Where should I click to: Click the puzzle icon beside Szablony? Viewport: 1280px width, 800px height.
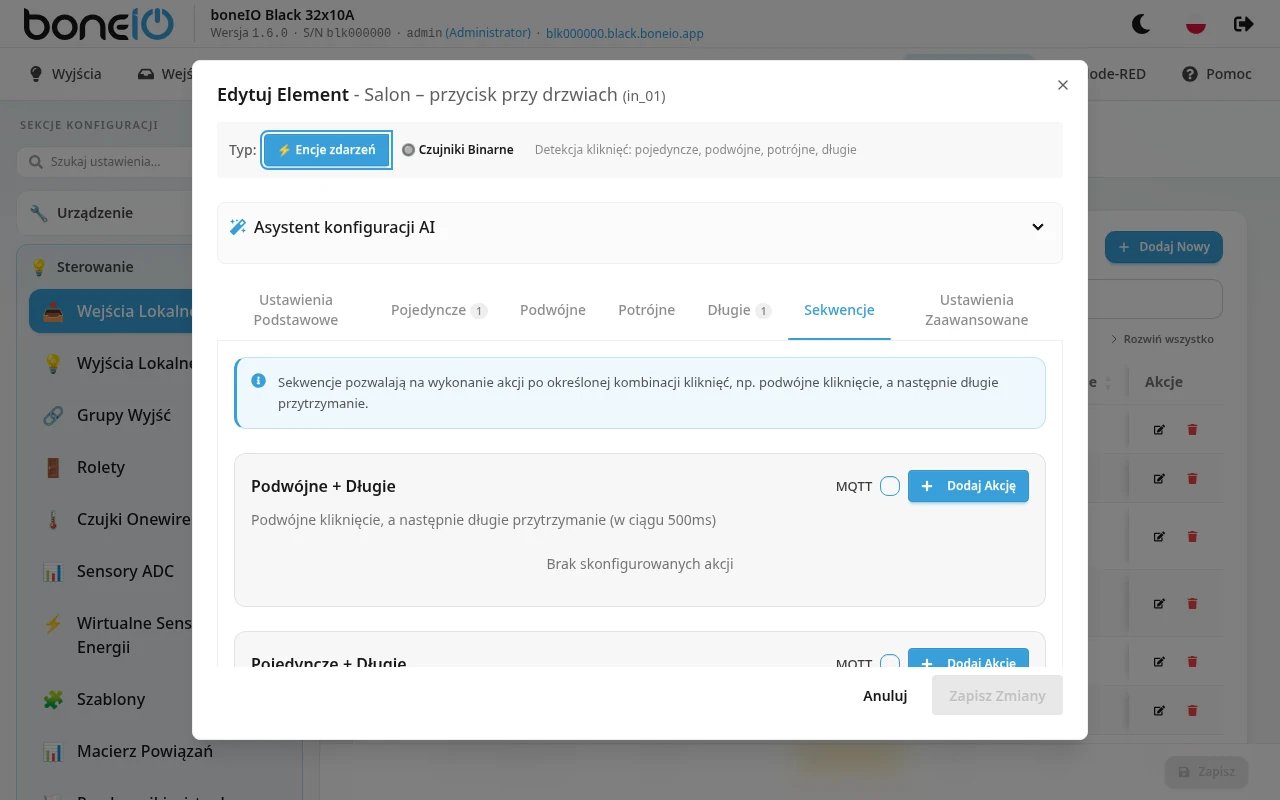click(53, 699)
